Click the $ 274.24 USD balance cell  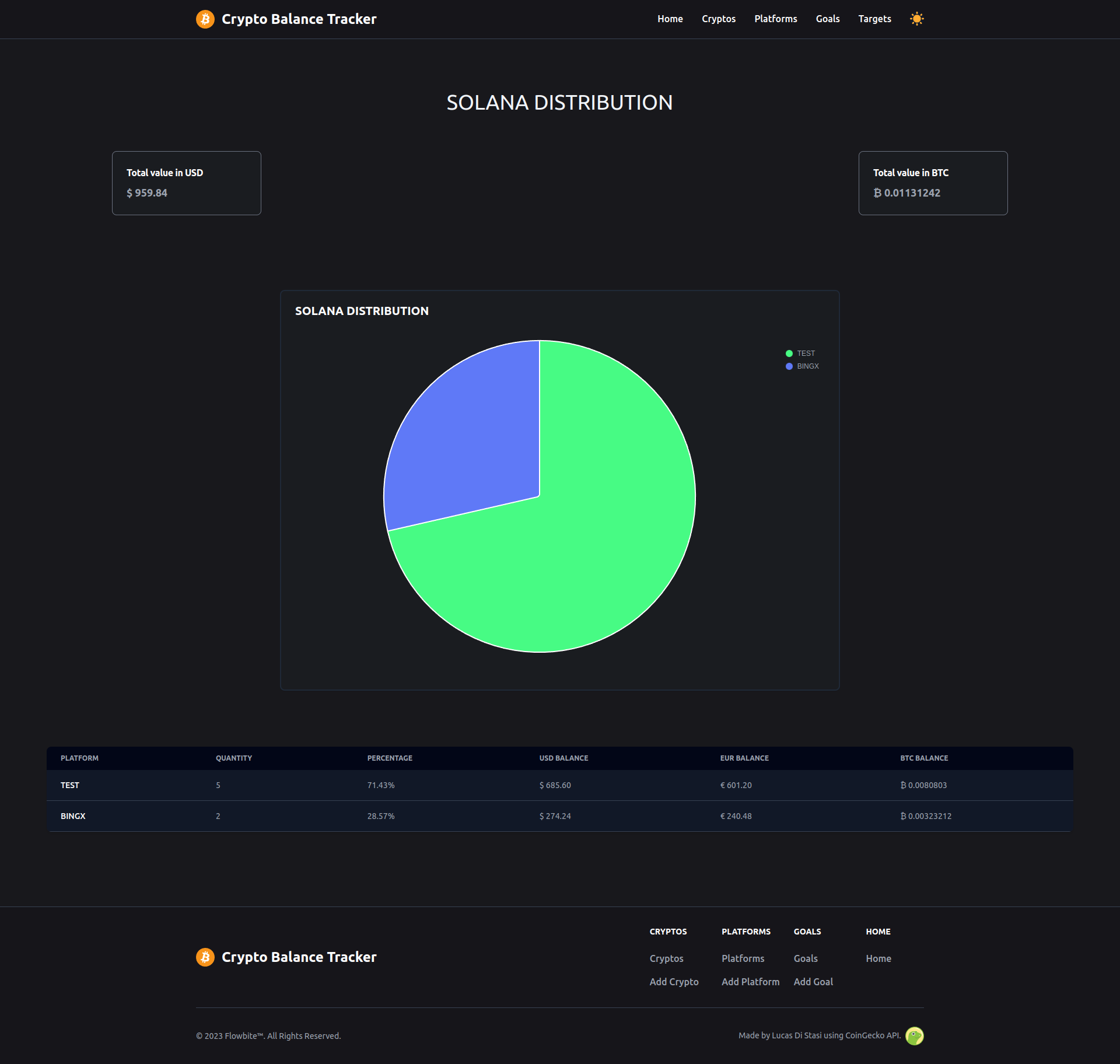555,816
